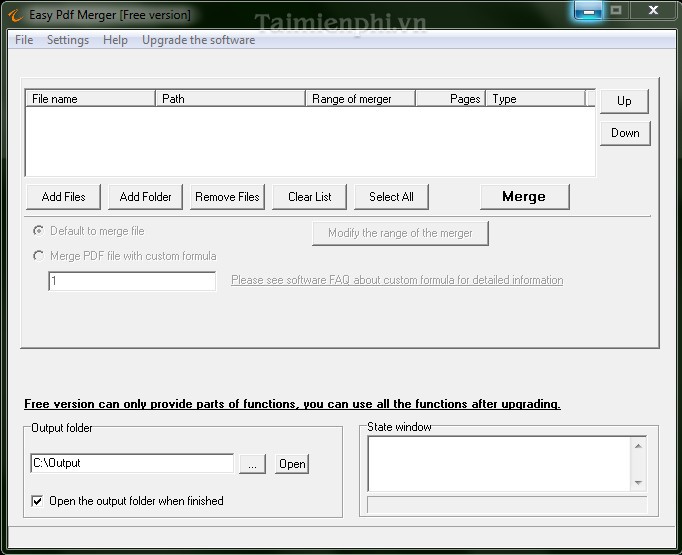Click the Remove Files button

(227, 197)
